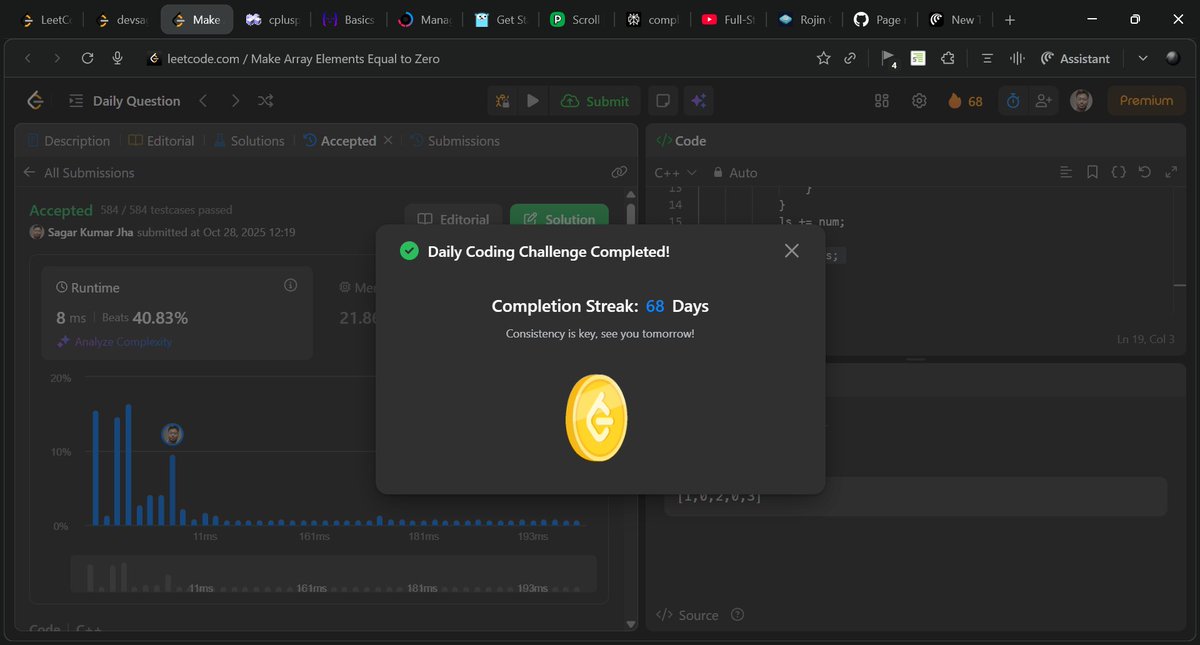Run the code with play icon
1200x645 pixels.
533,101
